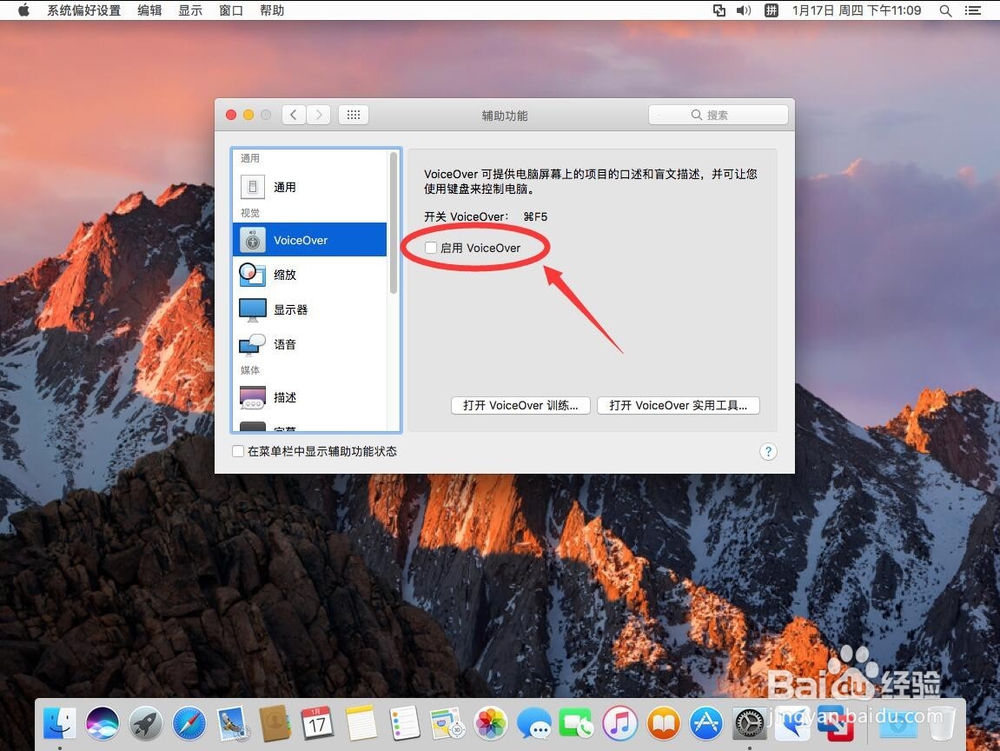Select 描述 (Descriptions) in the sidebar
1000x751 pixels.
[310, 397]
